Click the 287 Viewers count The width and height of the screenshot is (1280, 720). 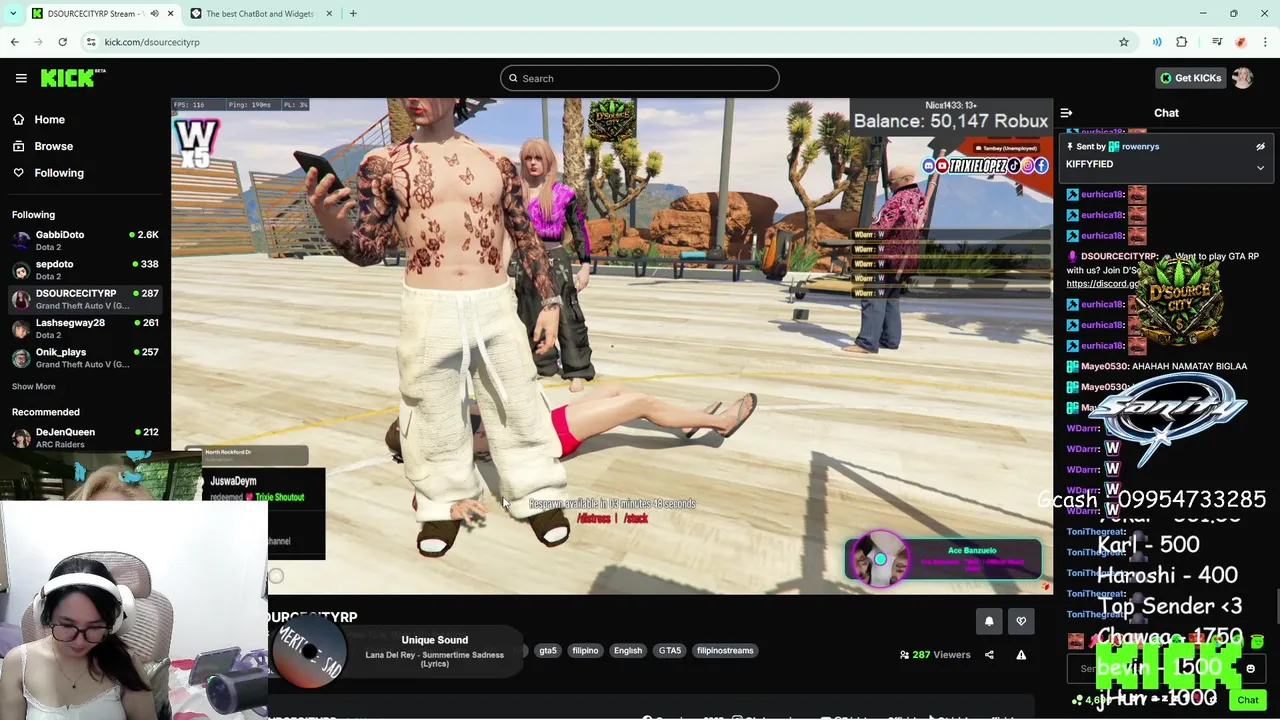[x=935, y=655]
